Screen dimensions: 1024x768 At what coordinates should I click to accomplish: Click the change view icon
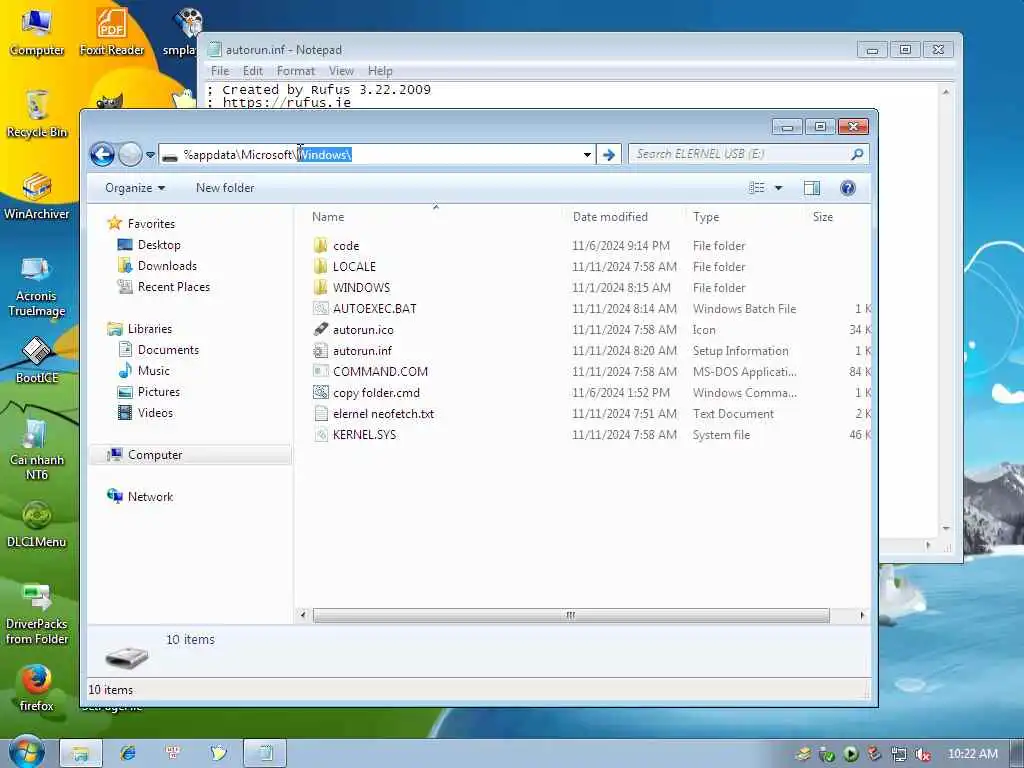coord(757,188)
